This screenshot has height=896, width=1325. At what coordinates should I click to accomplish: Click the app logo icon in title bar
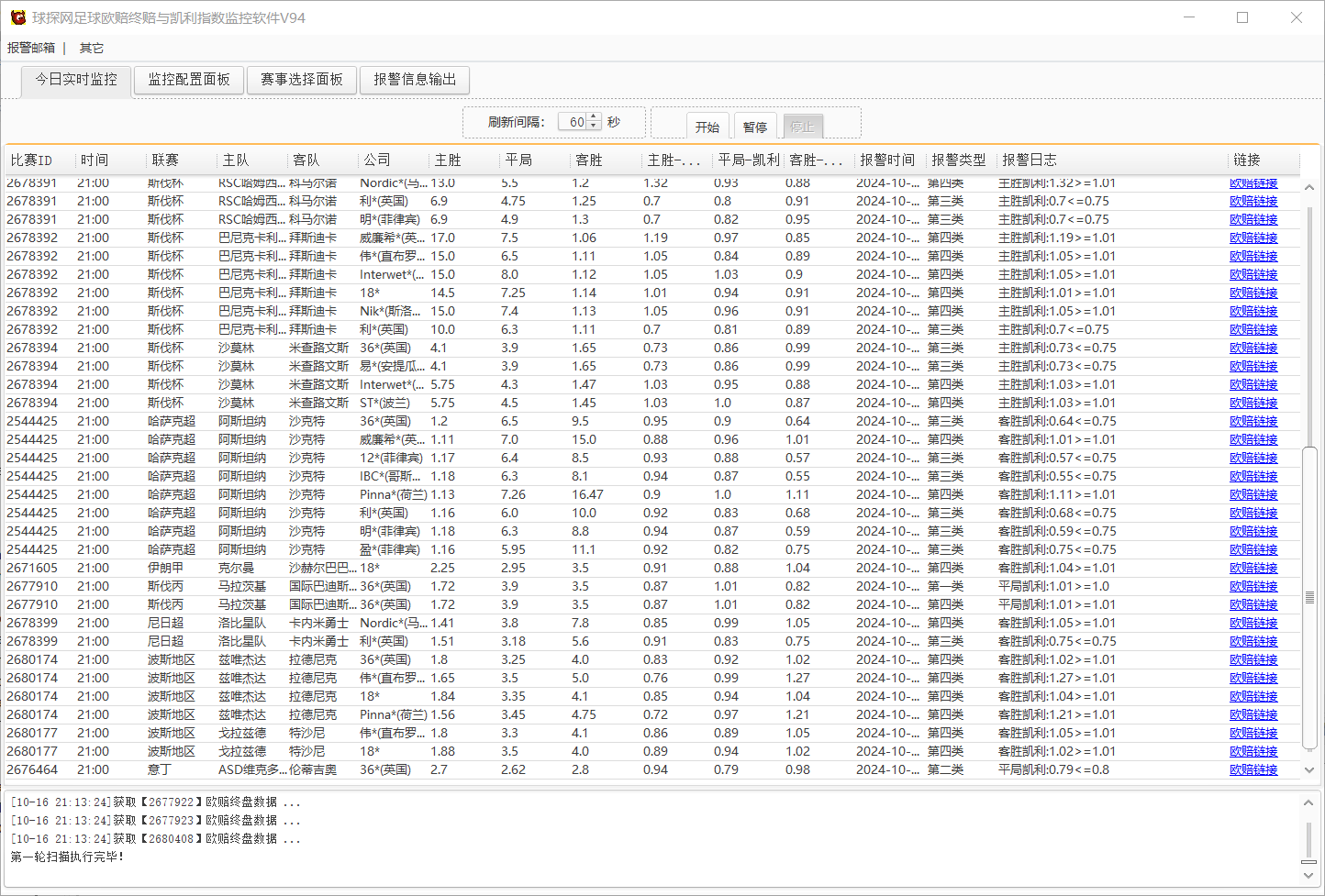click(x=17, y=17)
